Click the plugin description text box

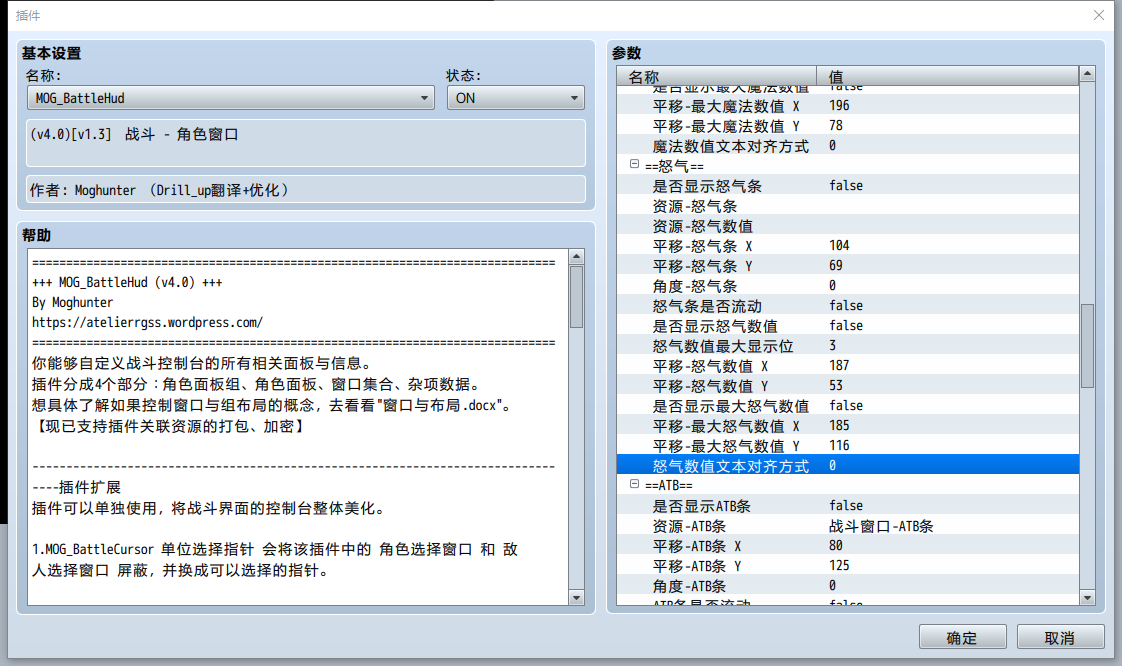(x=306, y=143)
